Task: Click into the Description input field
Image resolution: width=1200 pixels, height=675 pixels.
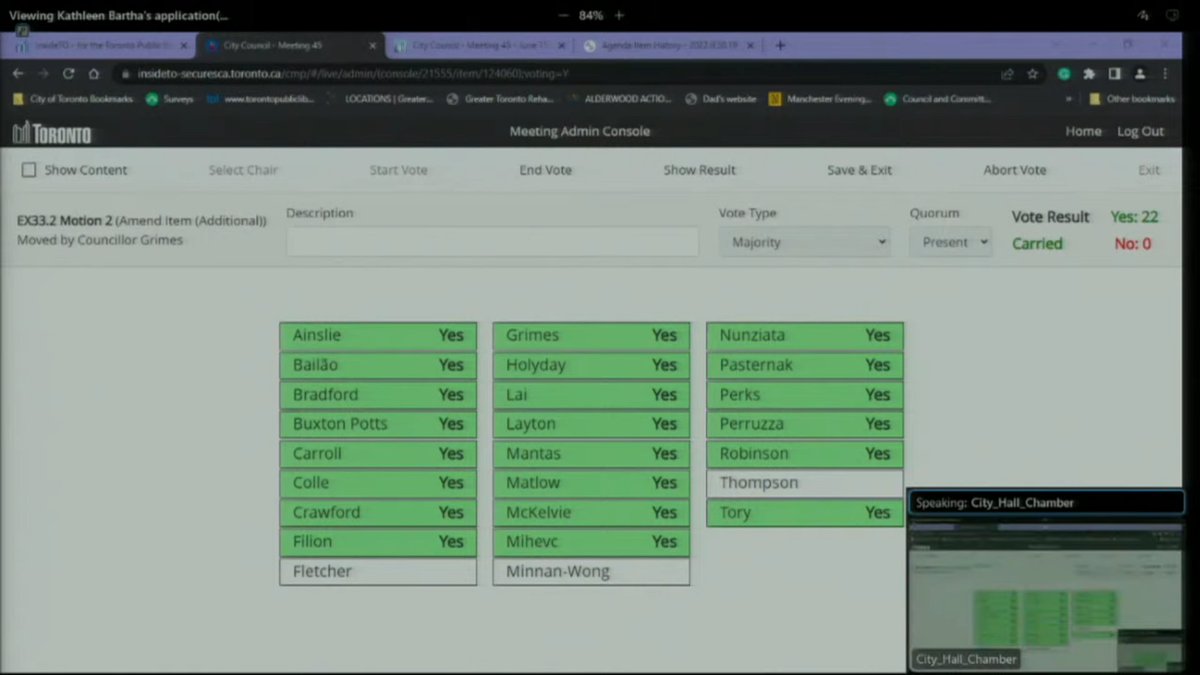Action: (x=492, y=242)
